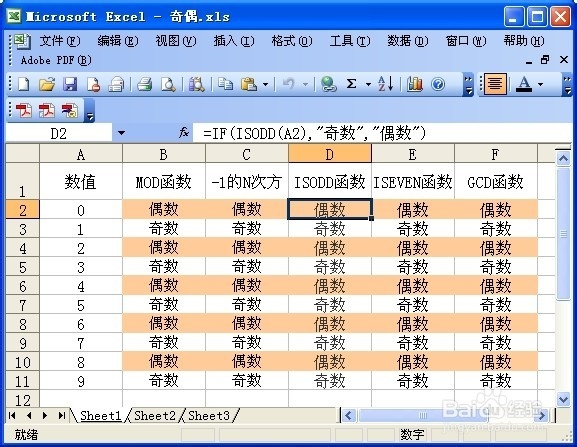
Task: Click the previous-sheet tab navigation arrow
Action: click(x=29, y=416)
